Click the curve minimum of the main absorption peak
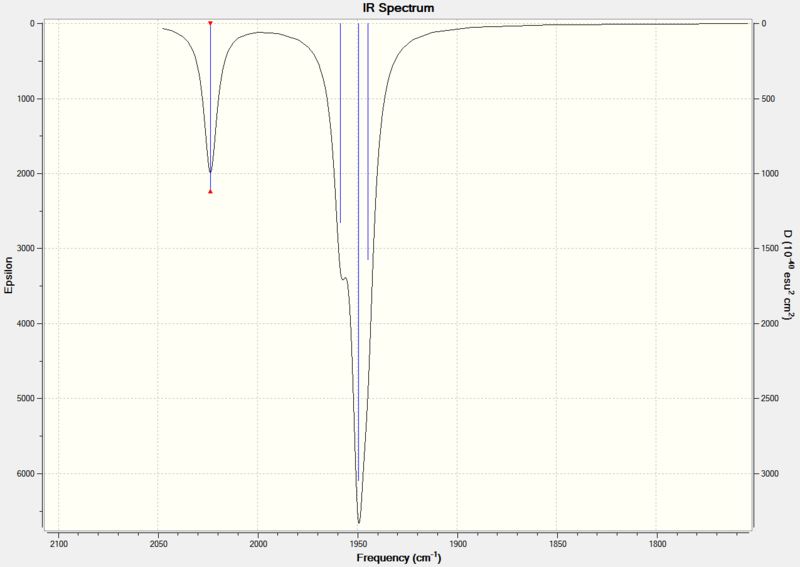Screen dimensions: 800x567 click(359, 522)
